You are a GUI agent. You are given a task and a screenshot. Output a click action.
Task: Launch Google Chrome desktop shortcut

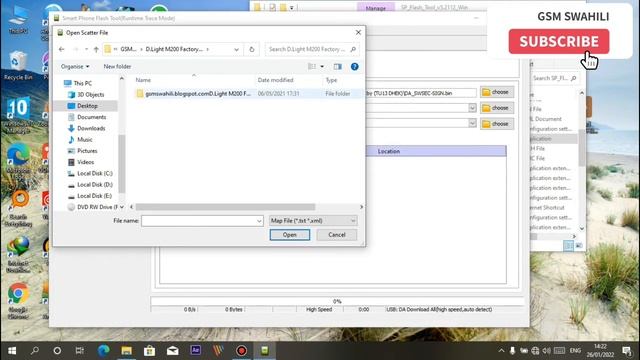pos(18,301)
